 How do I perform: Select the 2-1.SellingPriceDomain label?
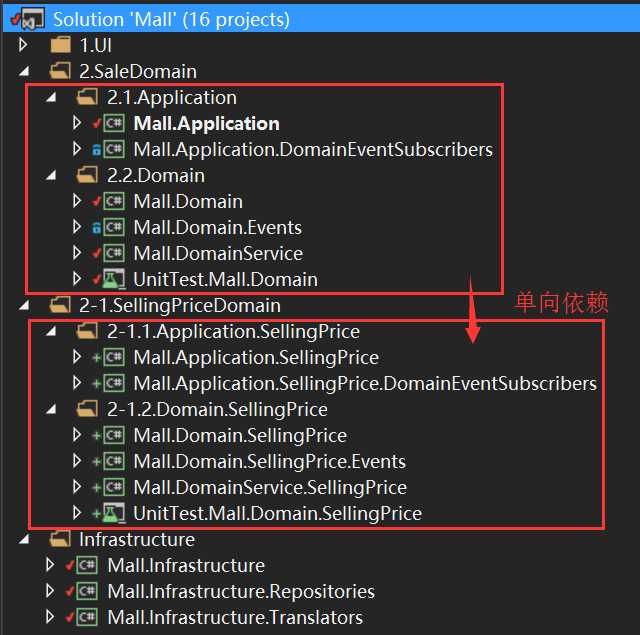180,306
